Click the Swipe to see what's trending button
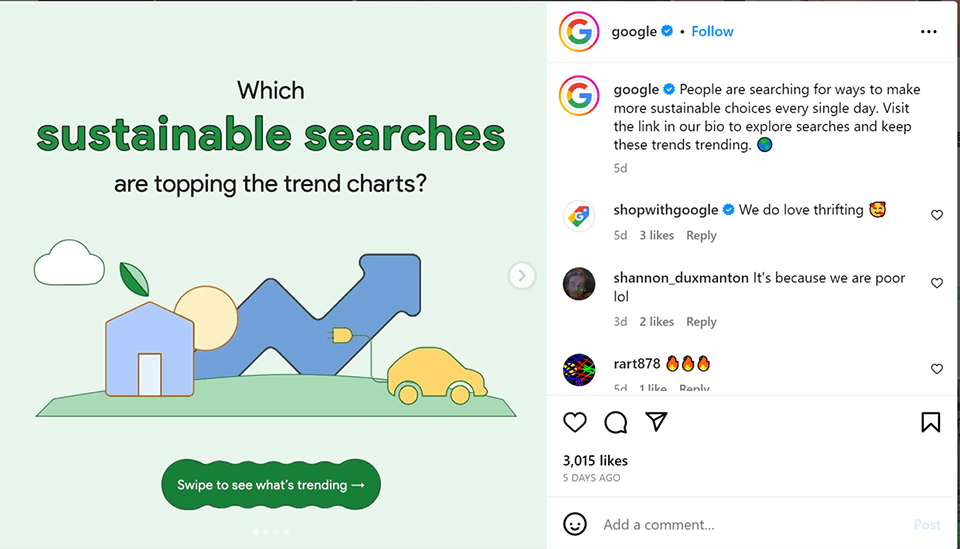This screenshot has width=960, height=549. (x=271, y=485)
